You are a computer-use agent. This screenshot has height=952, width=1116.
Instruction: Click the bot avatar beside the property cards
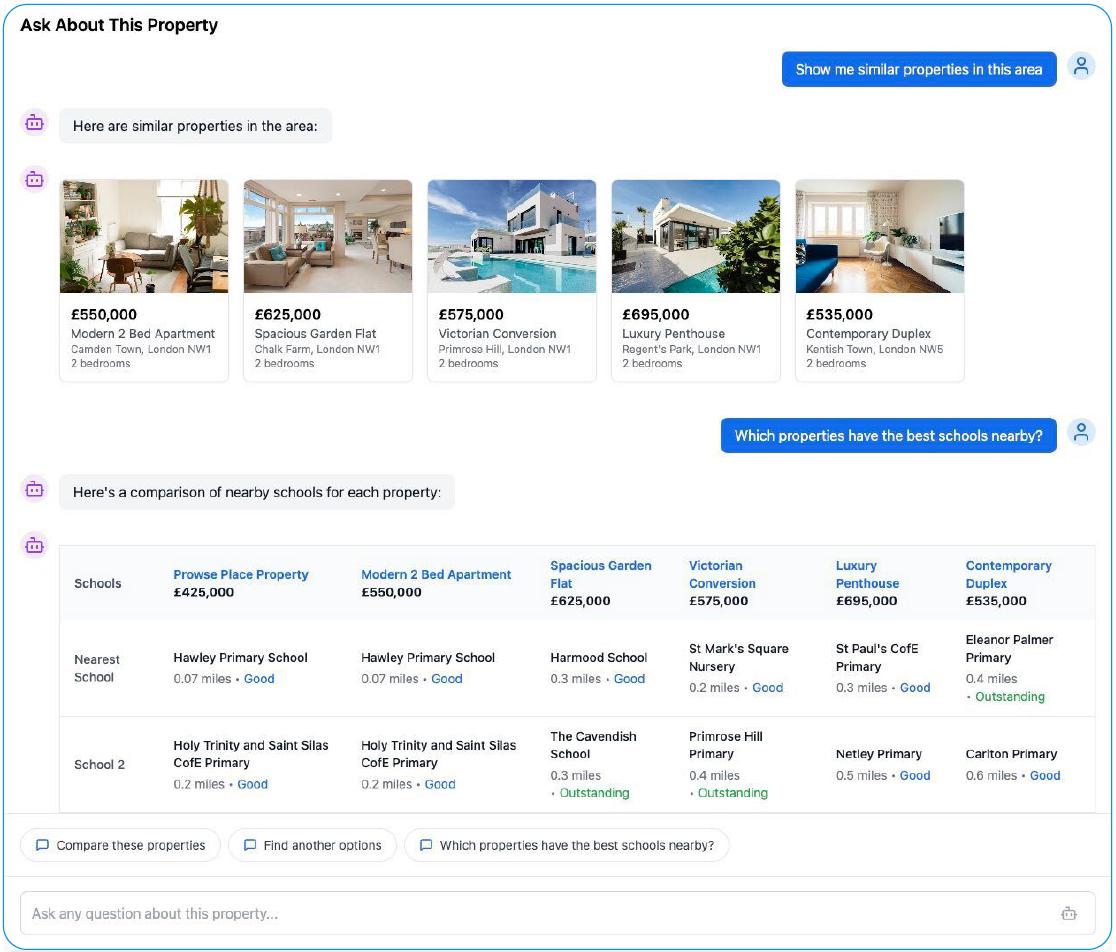tap(35, 180)
